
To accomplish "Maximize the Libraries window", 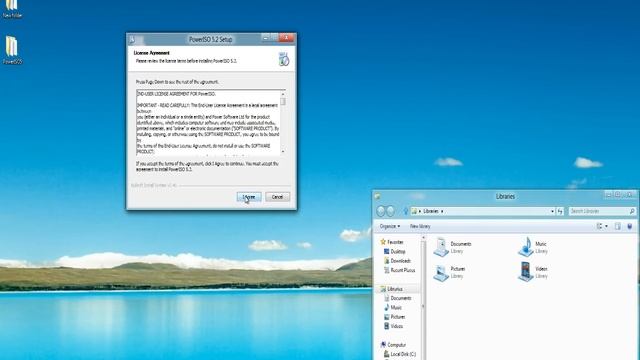I will [x=618, y=195].
